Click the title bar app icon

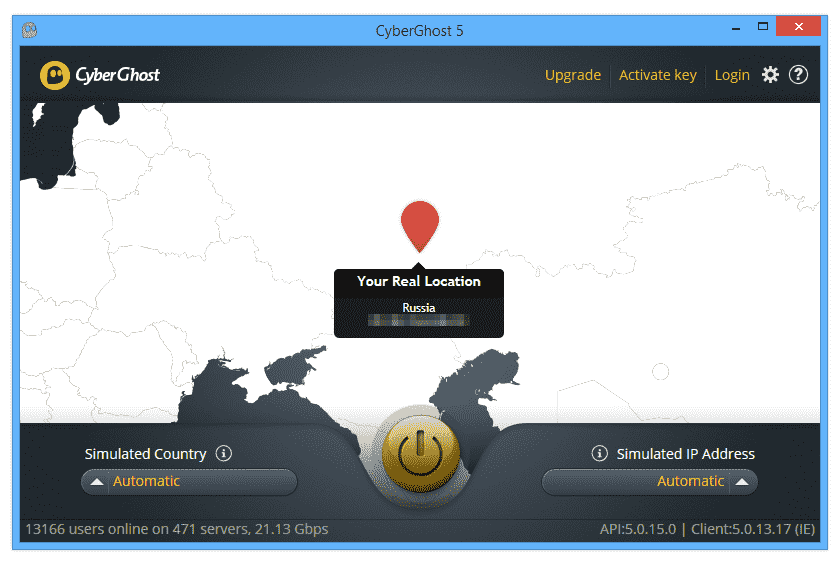pyautogui.click(x=30, y=30)
